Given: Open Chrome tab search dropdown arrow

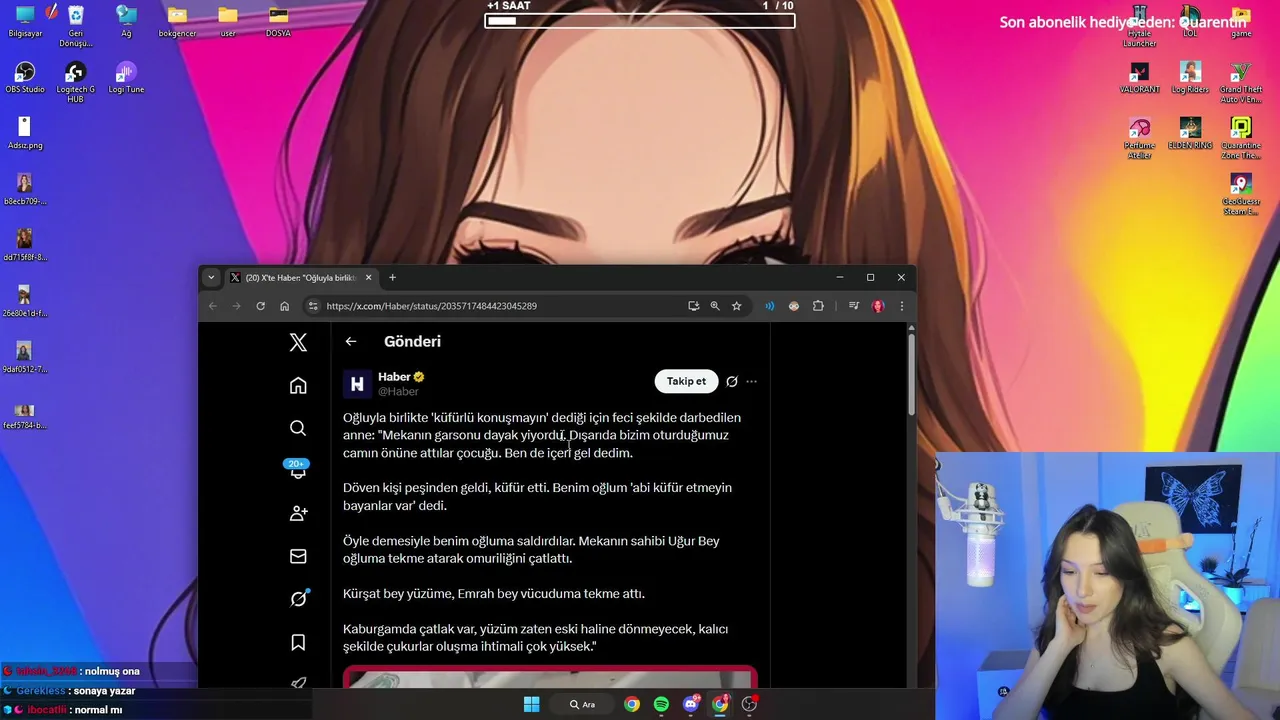Looking at the screenshot, I should pyautogui.click(x=210, y=277).
